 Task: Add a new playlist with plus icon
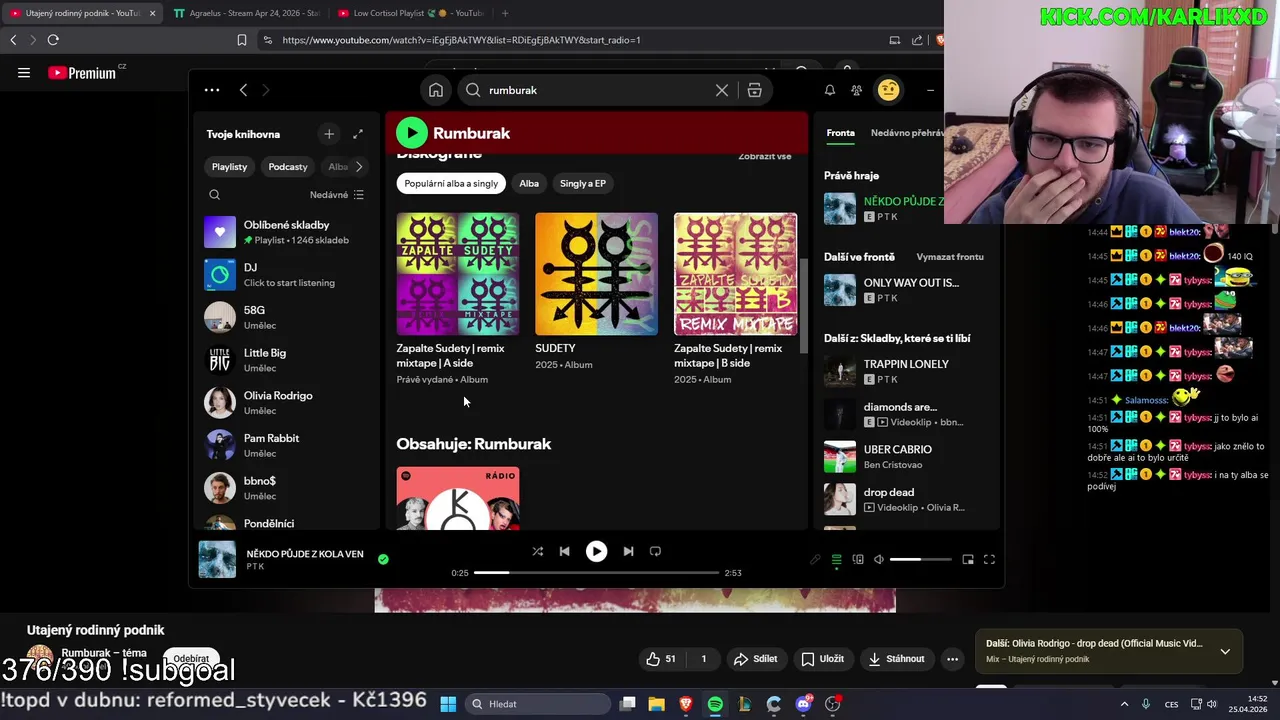tap(329, 134)
